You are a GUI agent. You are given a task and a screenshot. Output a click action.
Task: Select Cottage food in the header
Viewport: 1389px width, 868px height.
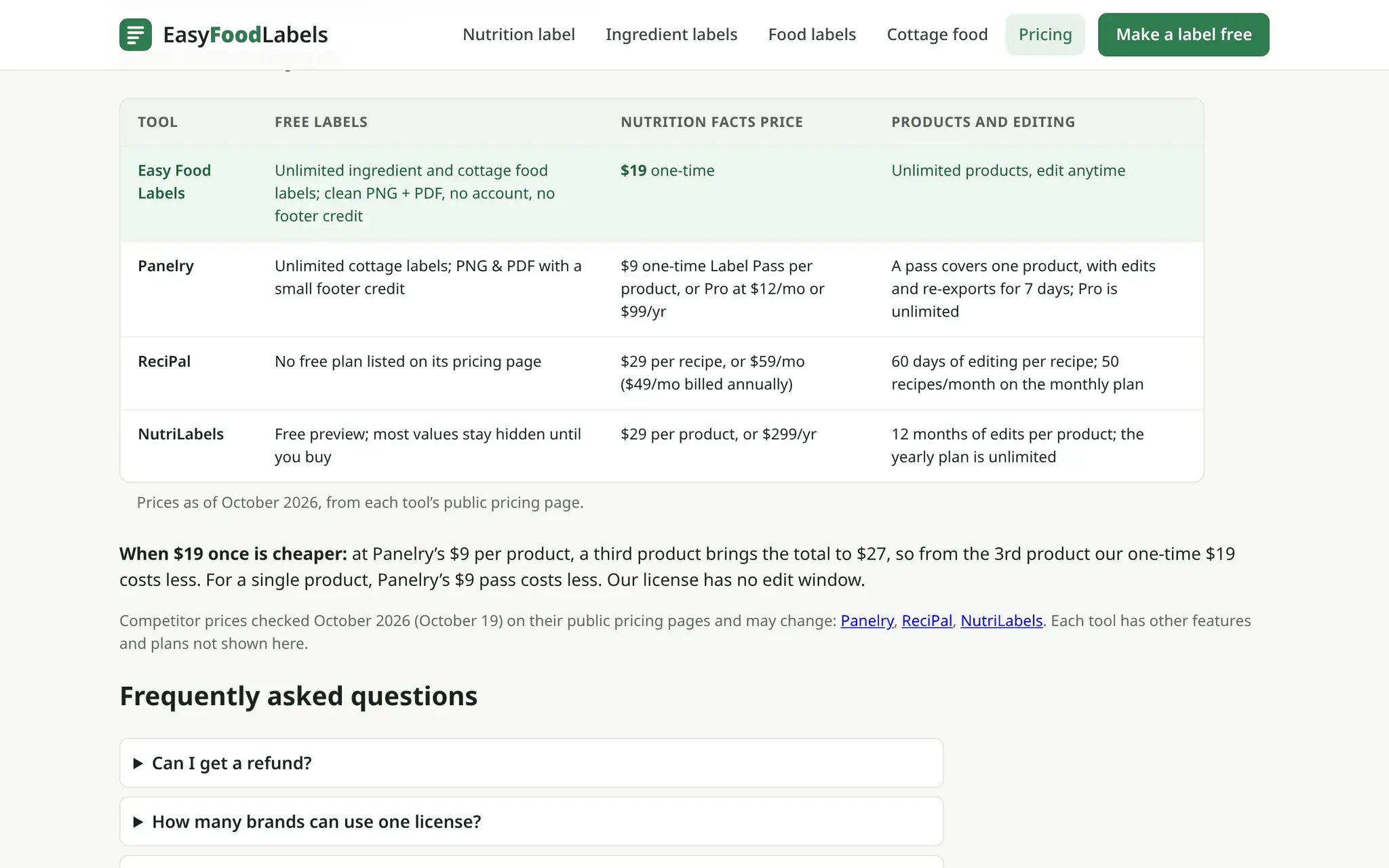[937, 35]
